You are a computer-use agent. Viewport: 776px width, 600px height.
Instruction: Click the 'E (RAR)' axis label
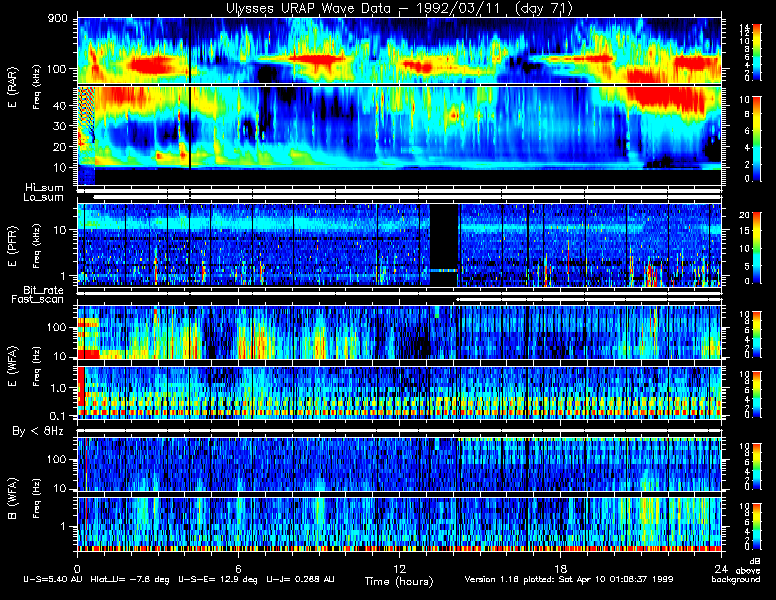pos(13,87)
